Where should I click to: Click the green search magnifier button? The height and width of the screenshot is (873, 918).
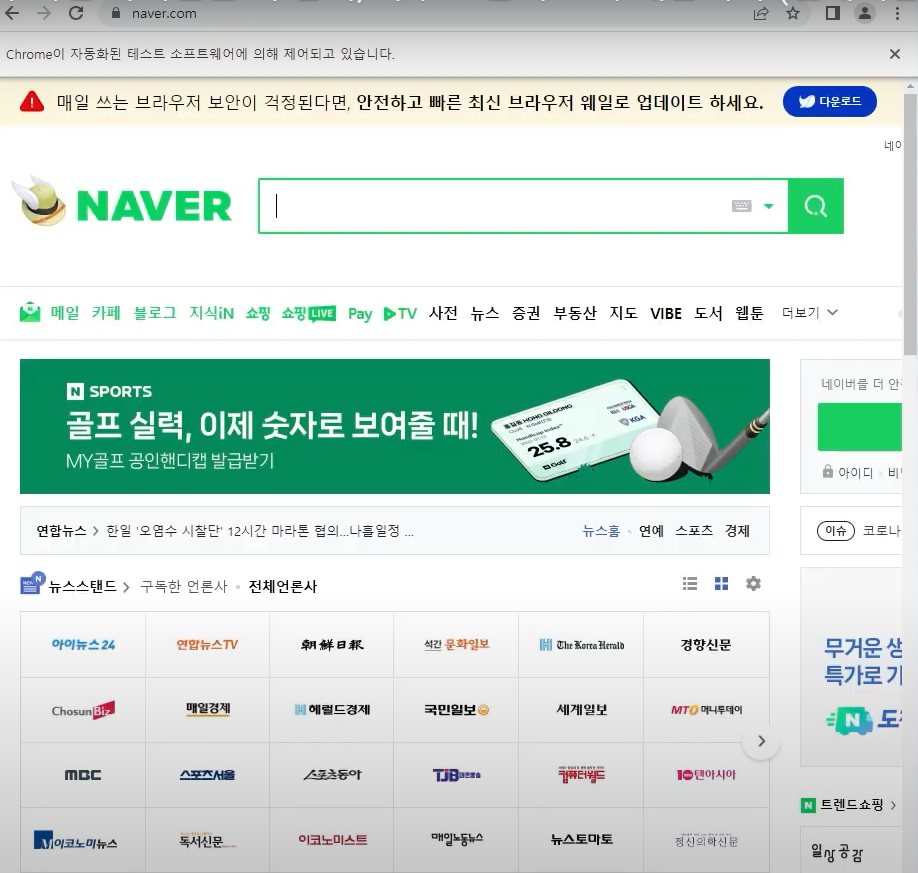tap(816, 206)
